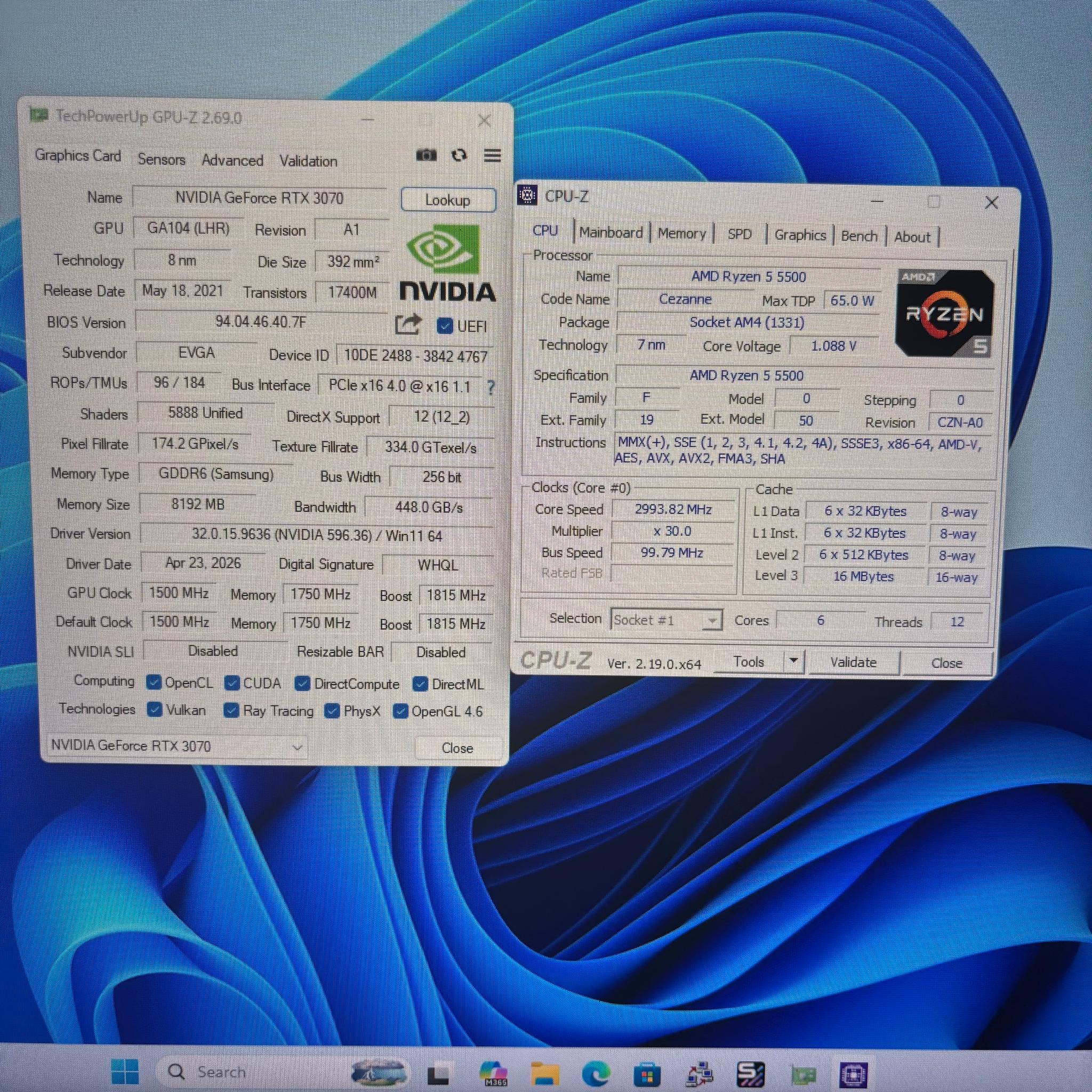Click the Code Name value Cezanne
The height and width of the screenshot is (1092, 1092).
(685, 299)
